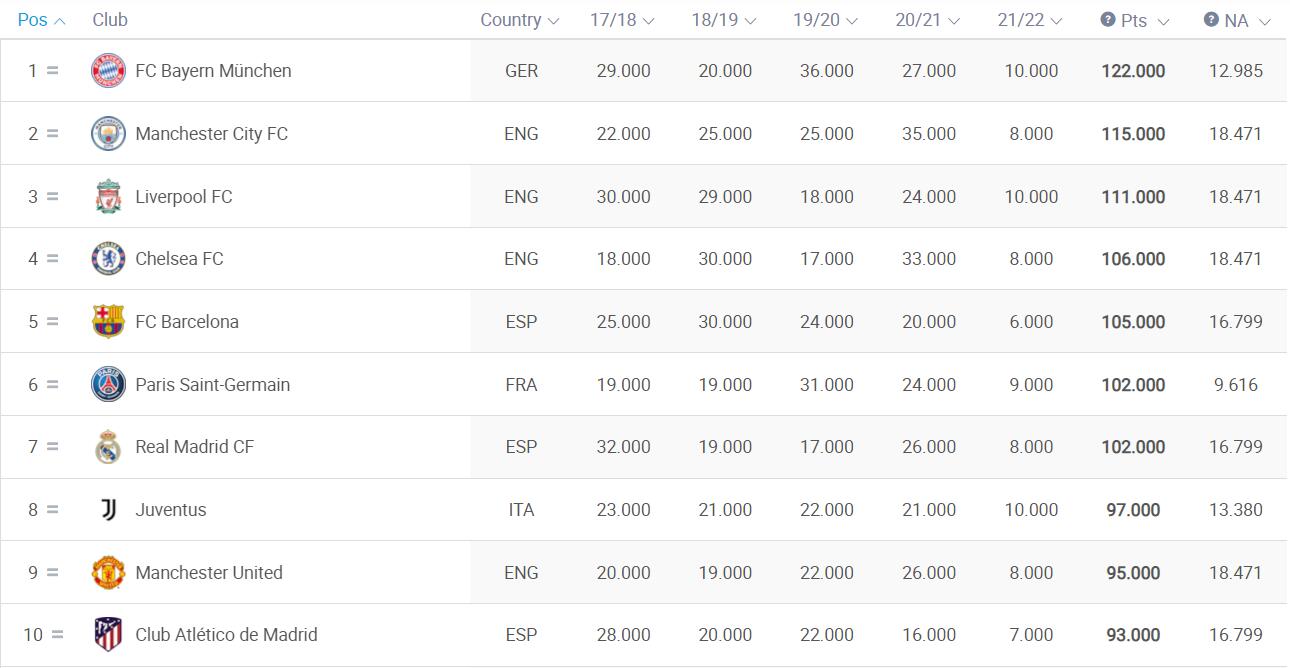Click the FC Bayern München club crest

(108, 71)
